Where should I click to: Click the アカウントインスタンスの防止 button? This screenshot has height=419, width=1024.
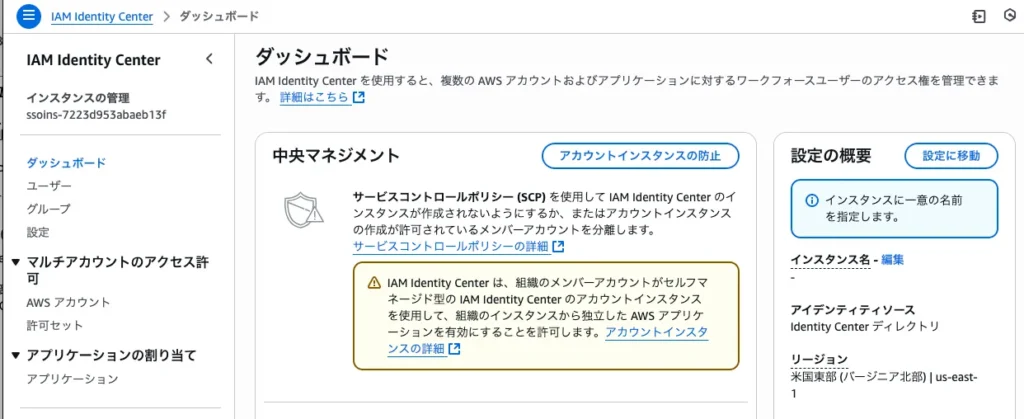tap(640, 155)
